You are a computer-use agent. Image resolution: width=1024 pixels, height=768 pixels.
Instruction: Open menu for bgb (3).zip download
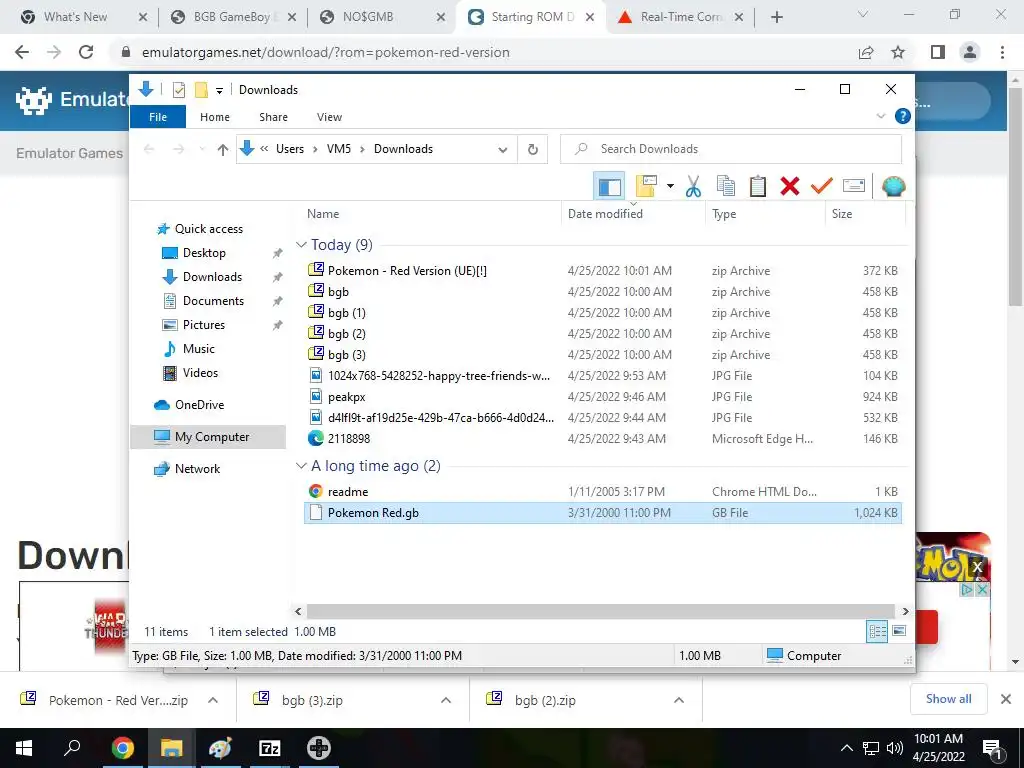click(x=446, y=700)
